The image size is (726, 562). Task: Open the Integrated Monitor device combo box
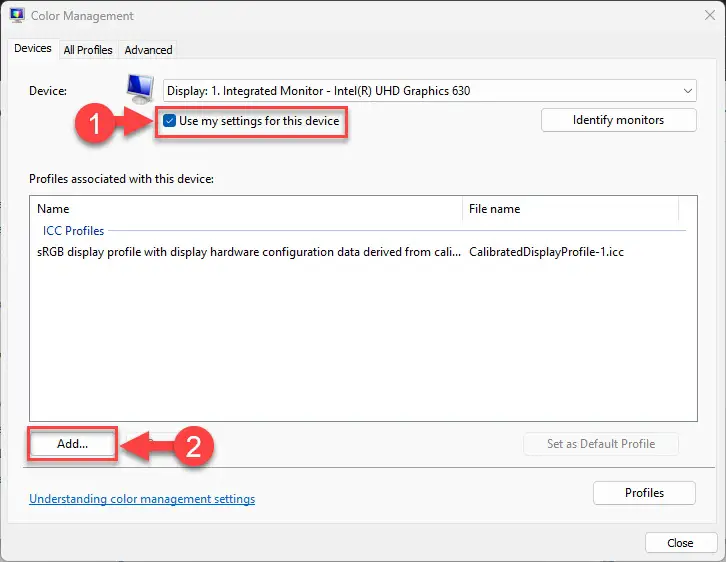[429, 91]
